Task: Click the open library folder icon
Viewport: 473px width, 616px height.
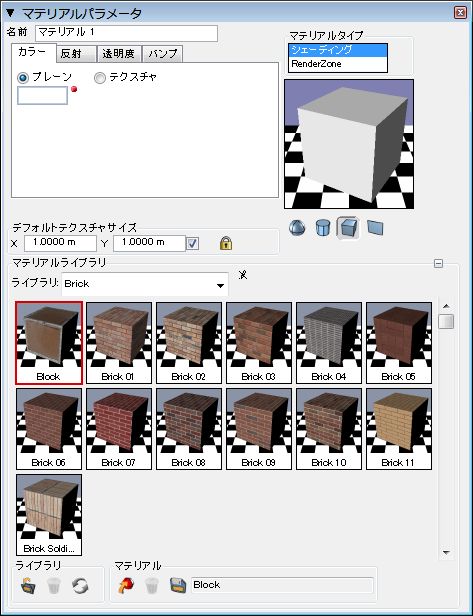Action: 29,586
